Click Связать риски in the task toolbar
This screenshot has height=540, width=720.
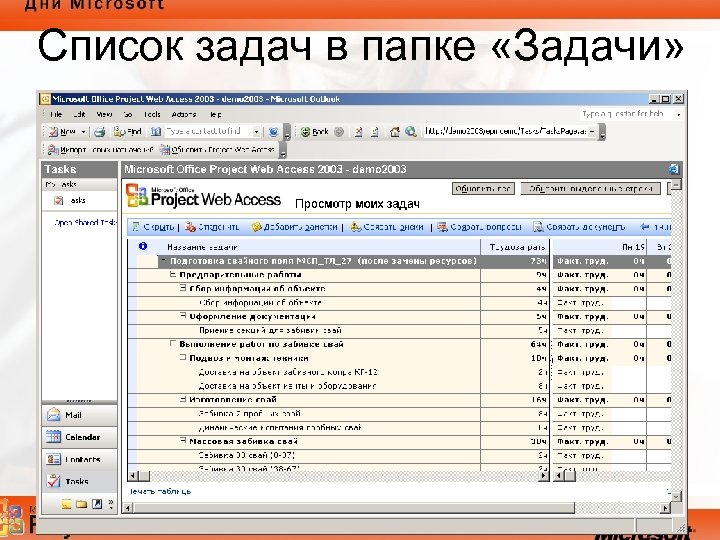point(387,227)
